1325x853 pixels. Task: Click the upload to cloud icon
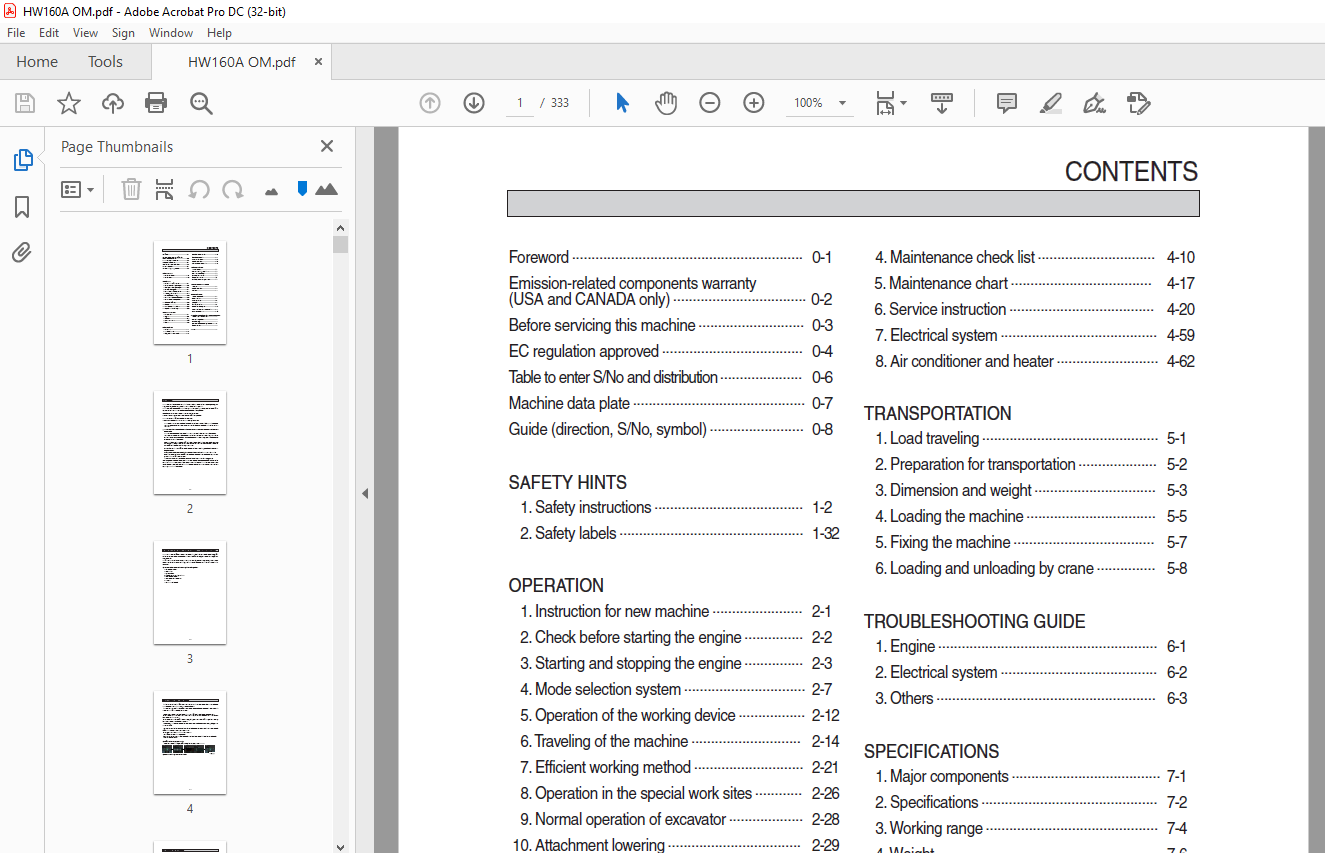(x=113, y=103)
